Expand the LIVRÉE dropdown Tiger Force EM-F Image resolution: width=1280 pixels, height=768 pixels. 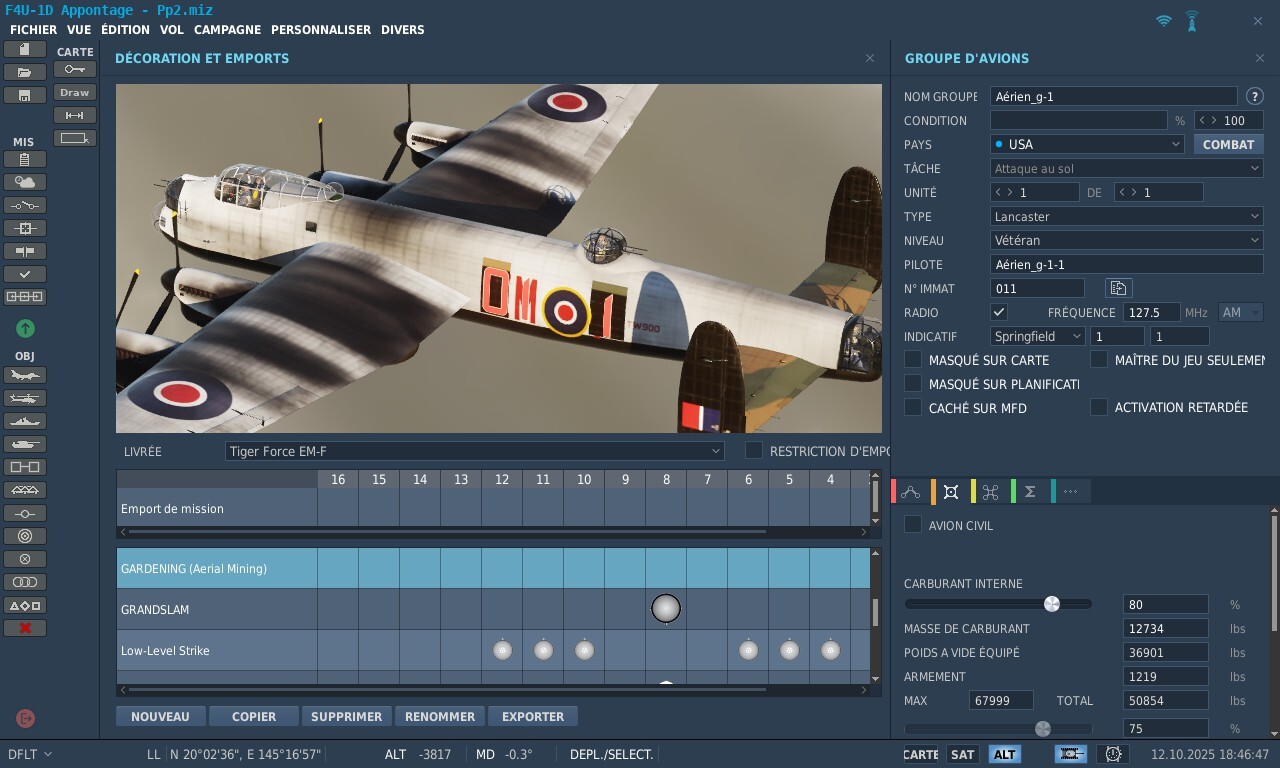coord(475,451)
